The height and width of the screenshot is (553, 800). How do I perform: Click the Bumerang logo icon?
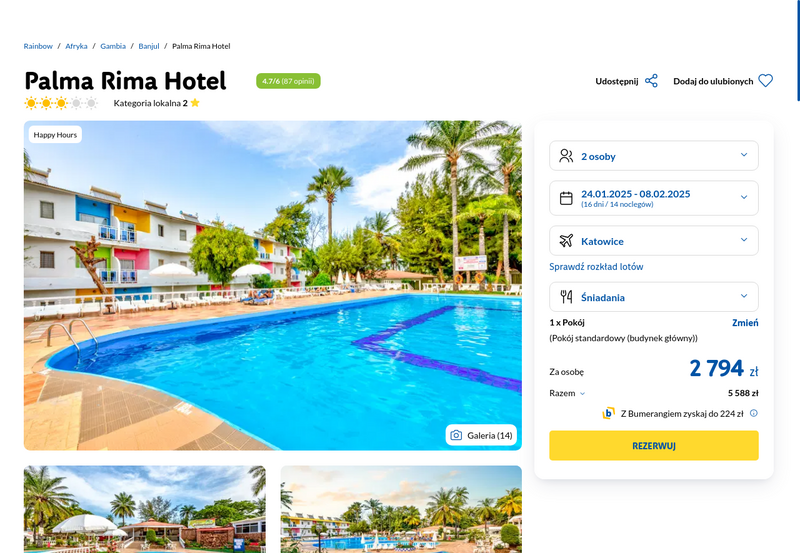point(608,413)
